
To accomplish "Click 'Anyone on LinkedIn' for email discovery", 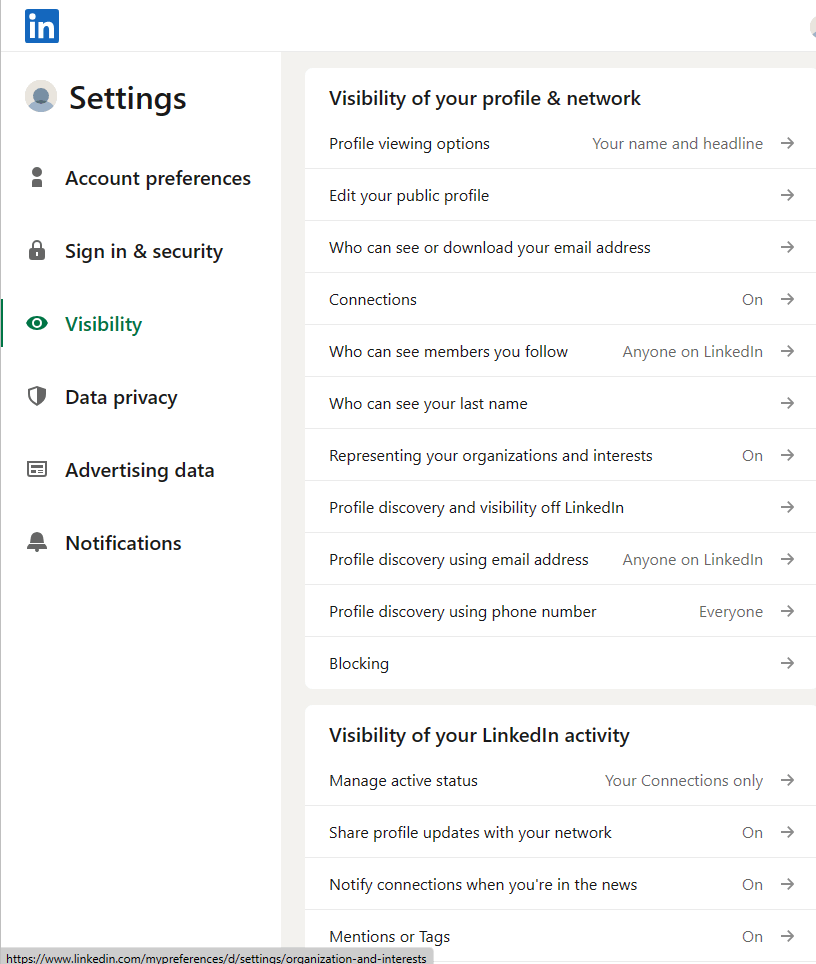I will [x=692, y=560].
